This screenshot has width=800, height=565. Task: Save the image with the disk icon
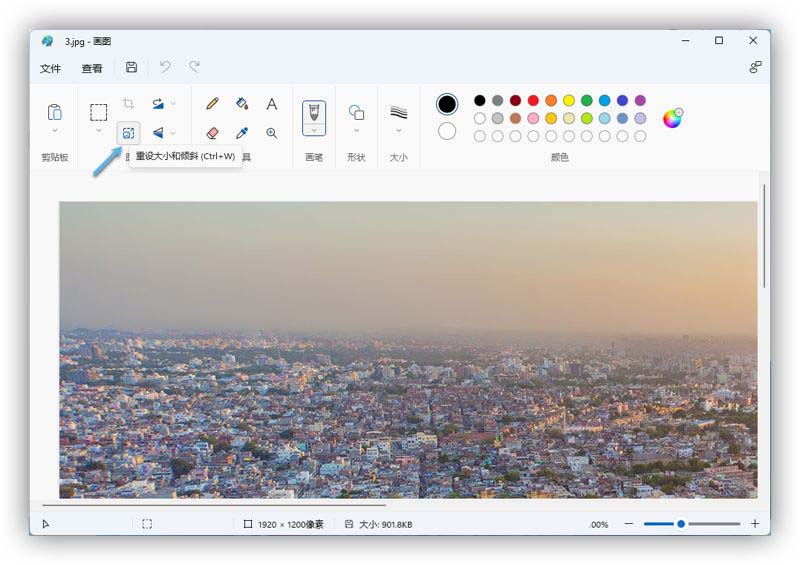(x=131, y=67)
